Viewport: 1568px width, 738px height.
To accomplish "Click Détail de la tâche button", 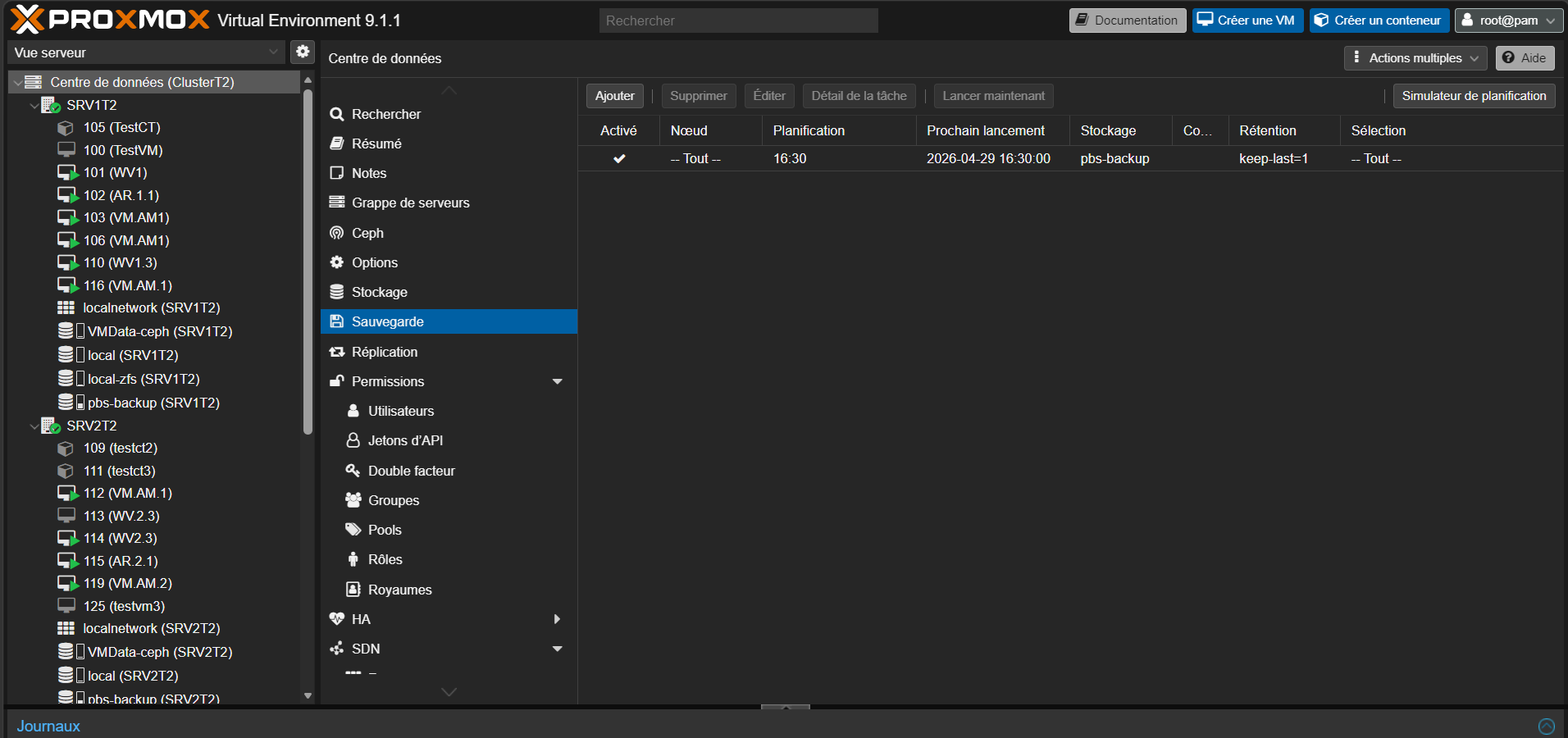I will (859, 96).
